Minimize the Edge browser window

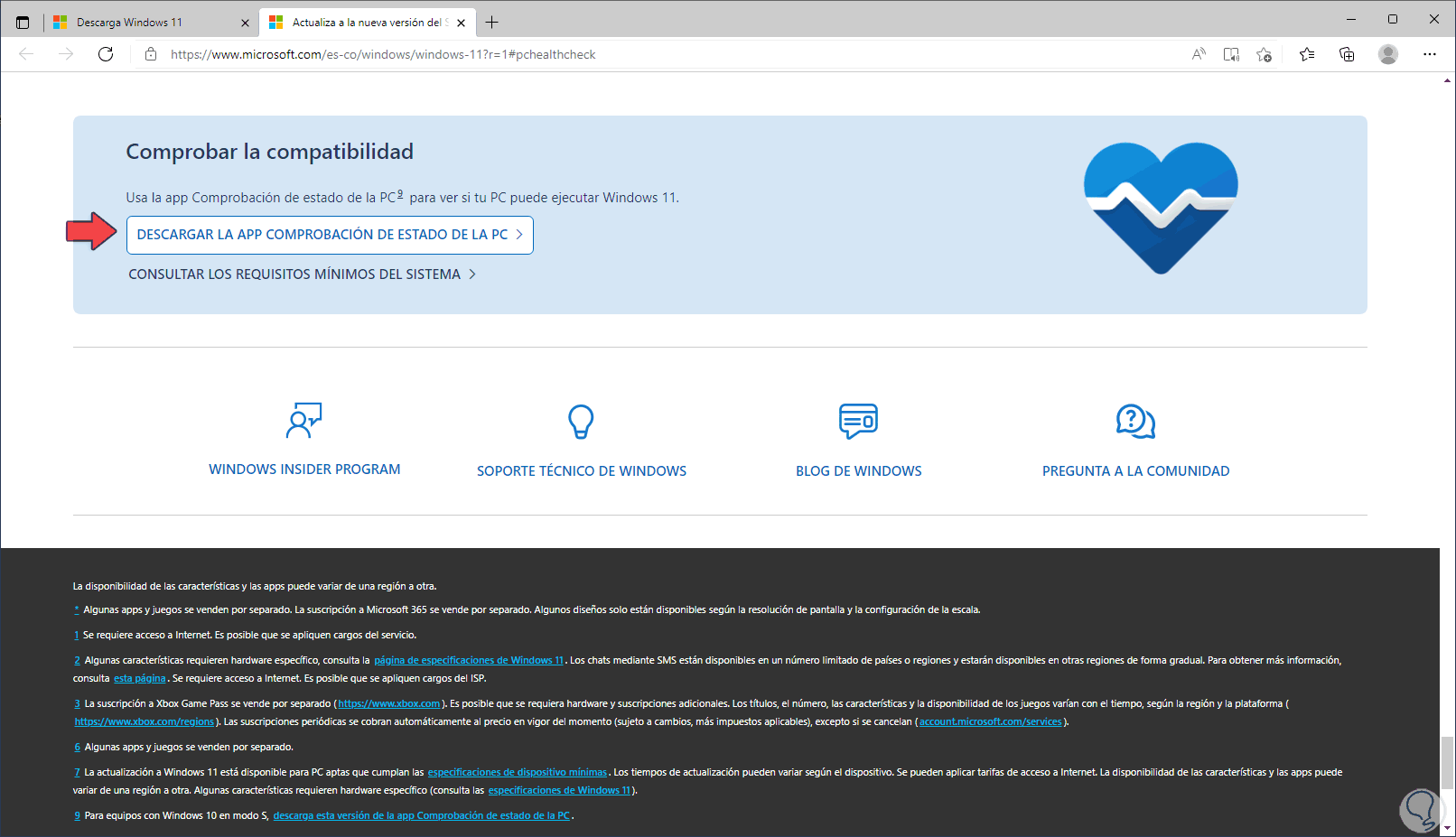click(x=1351, y=19)
